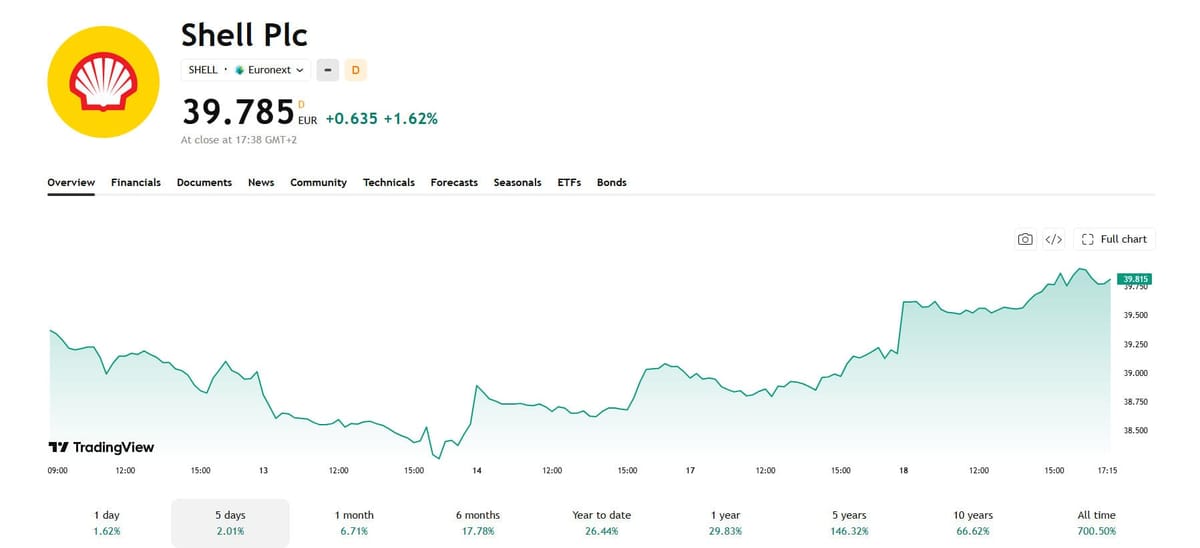Switch to the Financials tab
This screenshot has width=1200, height=548.
pos(136,182)
